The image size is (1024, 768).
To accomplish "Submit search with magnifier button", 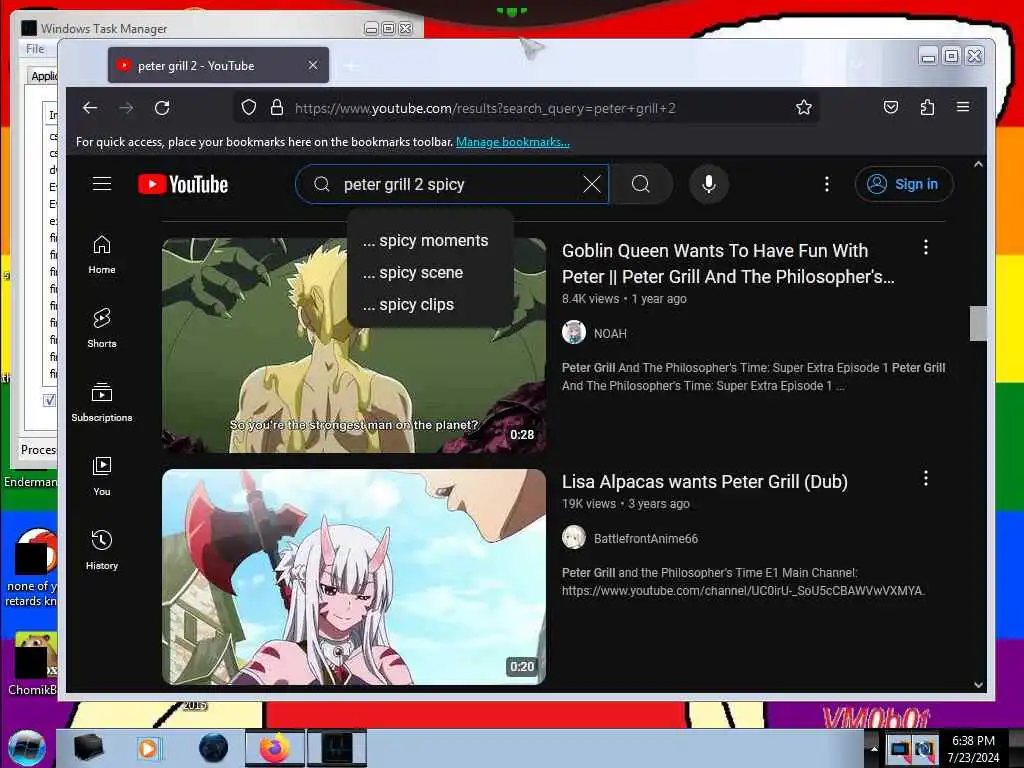I will pos(641,184).
